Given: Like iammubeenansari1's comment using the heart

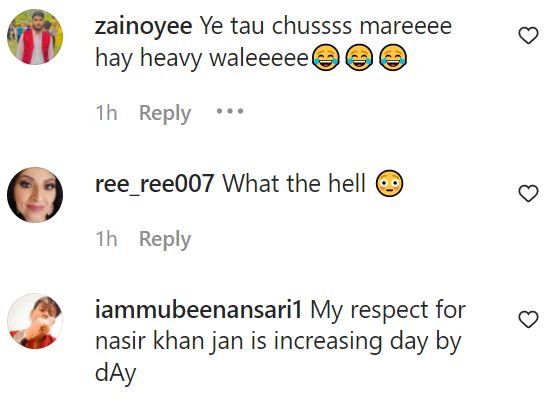Looking at the screenshot, I should click(x=528, y=319).
